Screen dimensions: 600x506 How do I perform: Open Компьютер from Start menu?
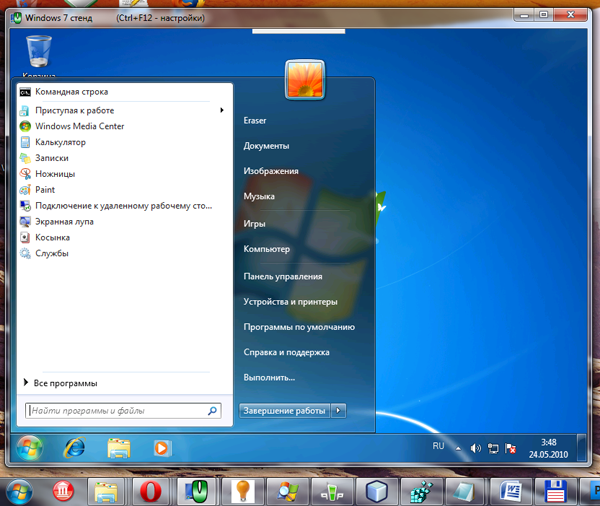[x=267, y=249]
